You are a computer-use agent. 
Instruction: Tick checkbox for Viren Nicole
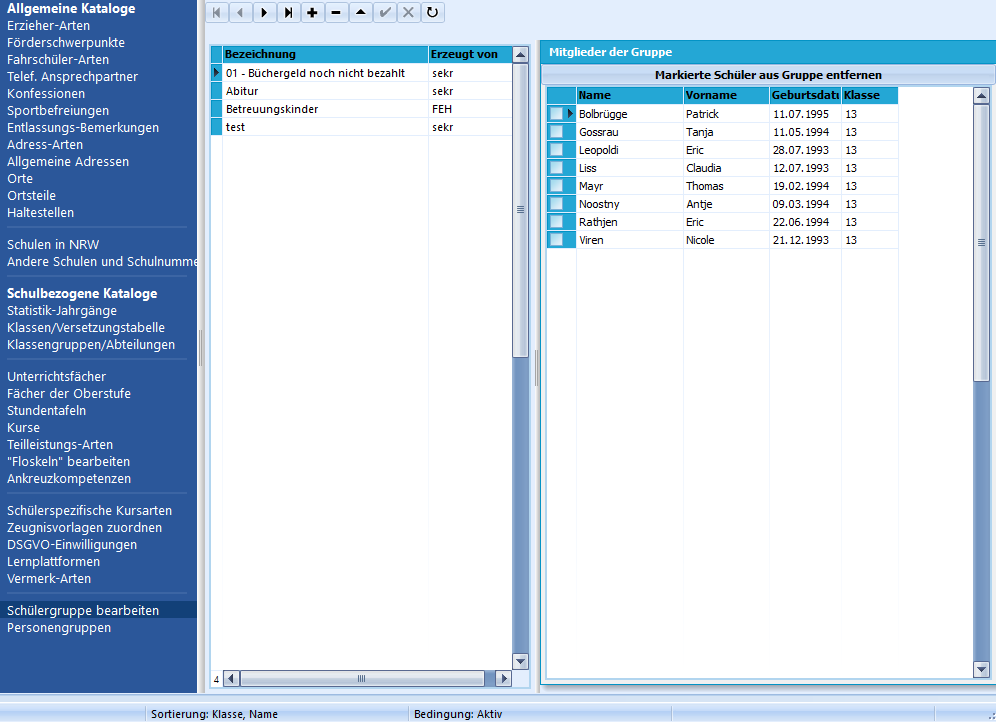tap(556, 240)
